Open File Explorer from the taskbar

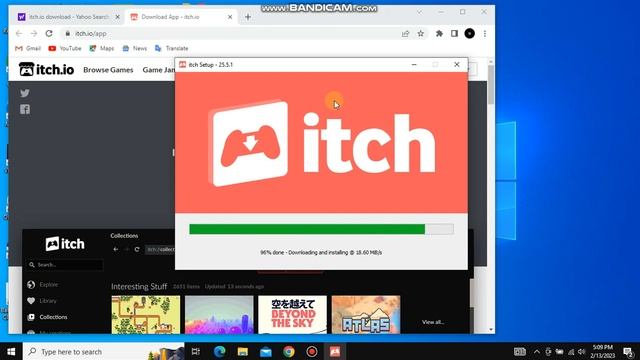pos(243,351)
